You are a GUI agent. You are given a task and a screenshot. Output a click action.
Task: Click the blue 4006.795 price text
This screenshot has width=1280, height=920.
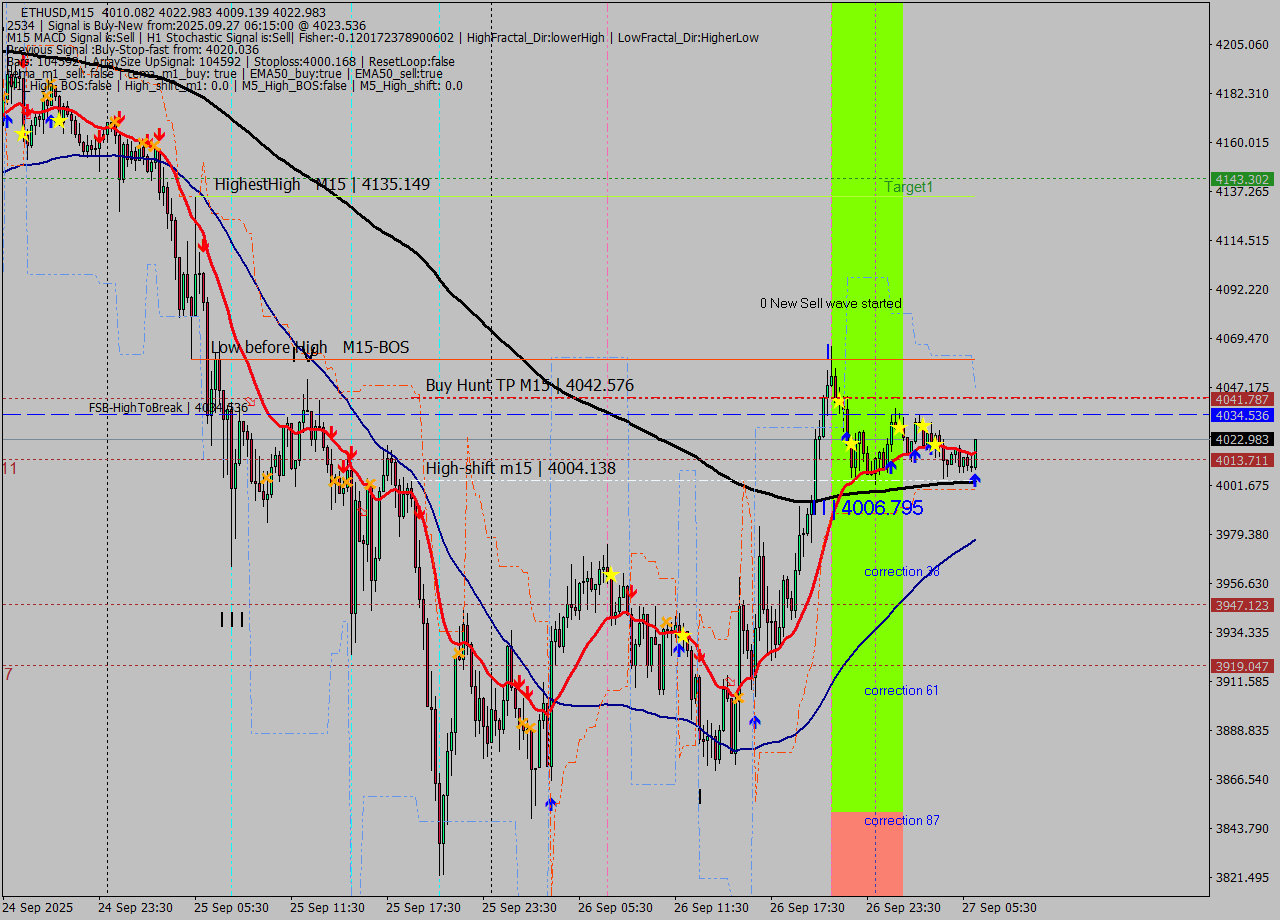tap(884, 508)
